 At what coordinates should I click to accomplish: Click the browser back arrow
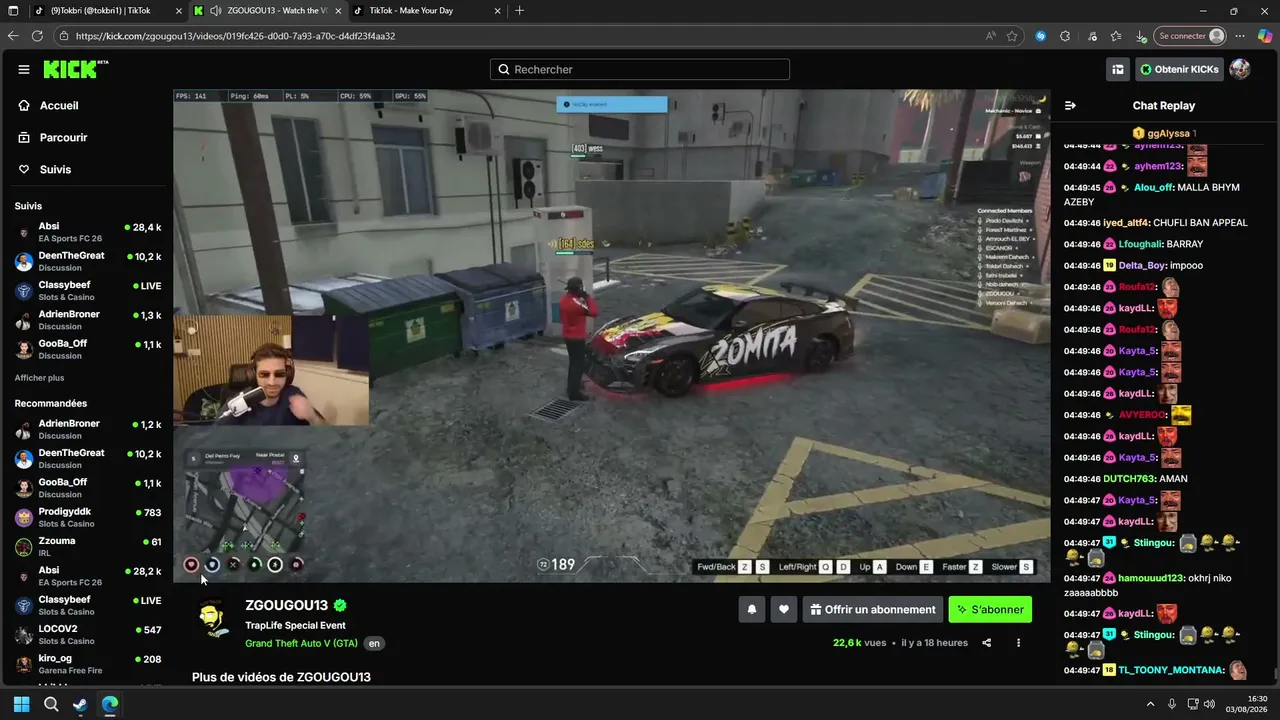[x=13, y=36]
